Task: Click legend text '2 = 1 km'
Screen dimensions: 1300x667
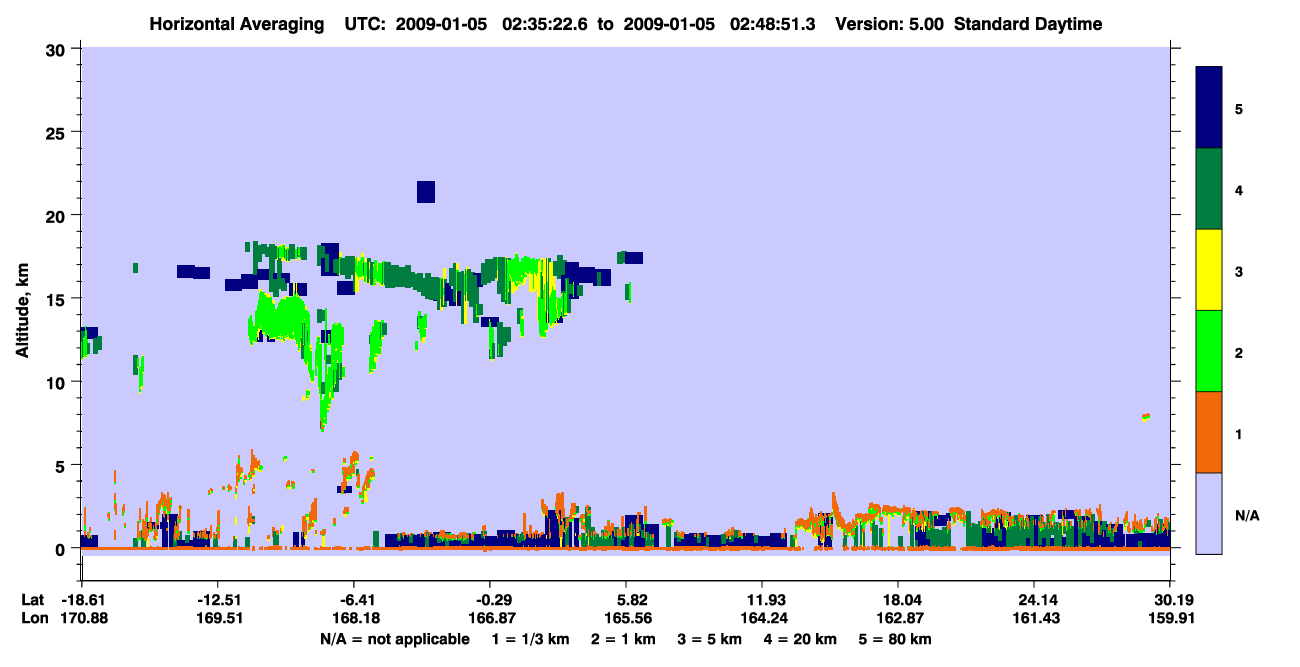Action: [624, 639]
